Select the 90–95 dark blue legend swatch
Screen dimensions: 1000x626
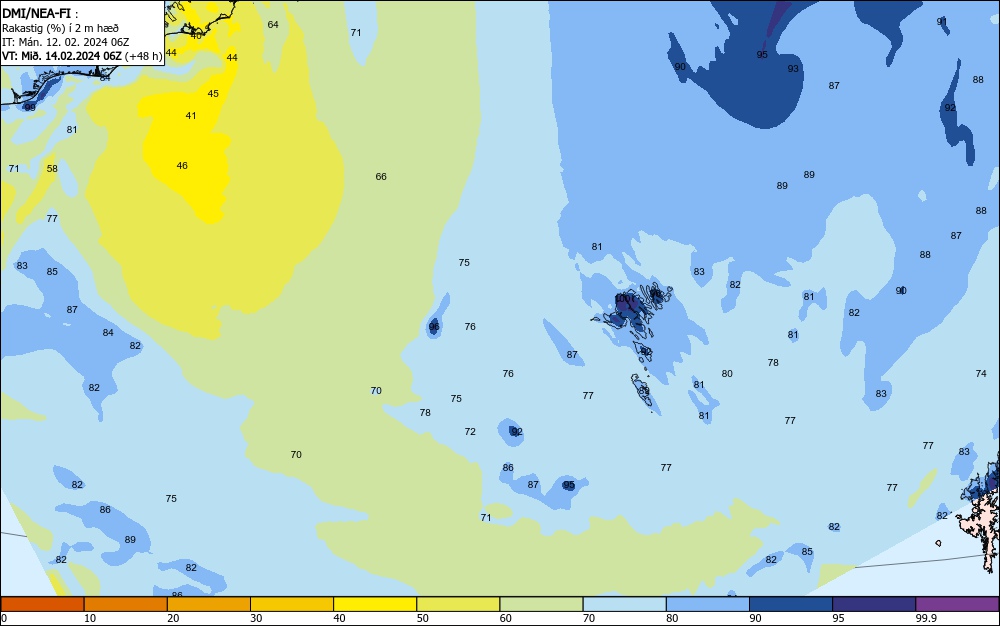pos(791,604)
